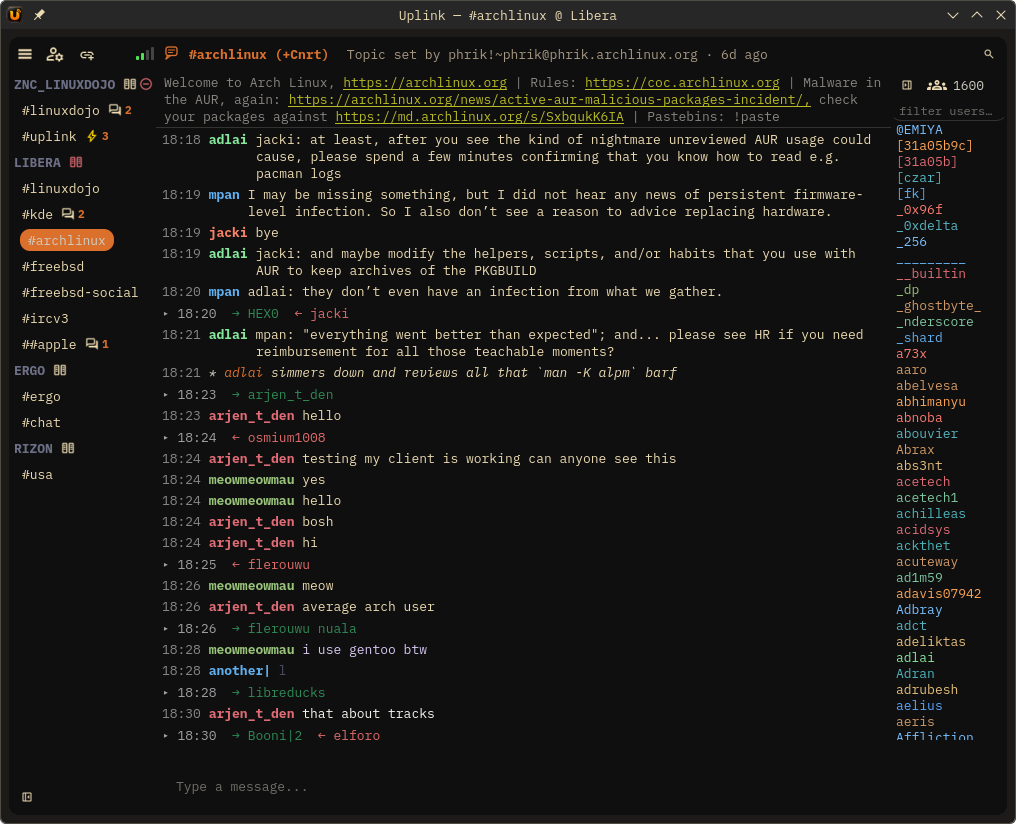Image resolution: width=1016 pixels, height=824 pixels.
Task: Click the RIZON network header
Action: [x=33, y=448]
